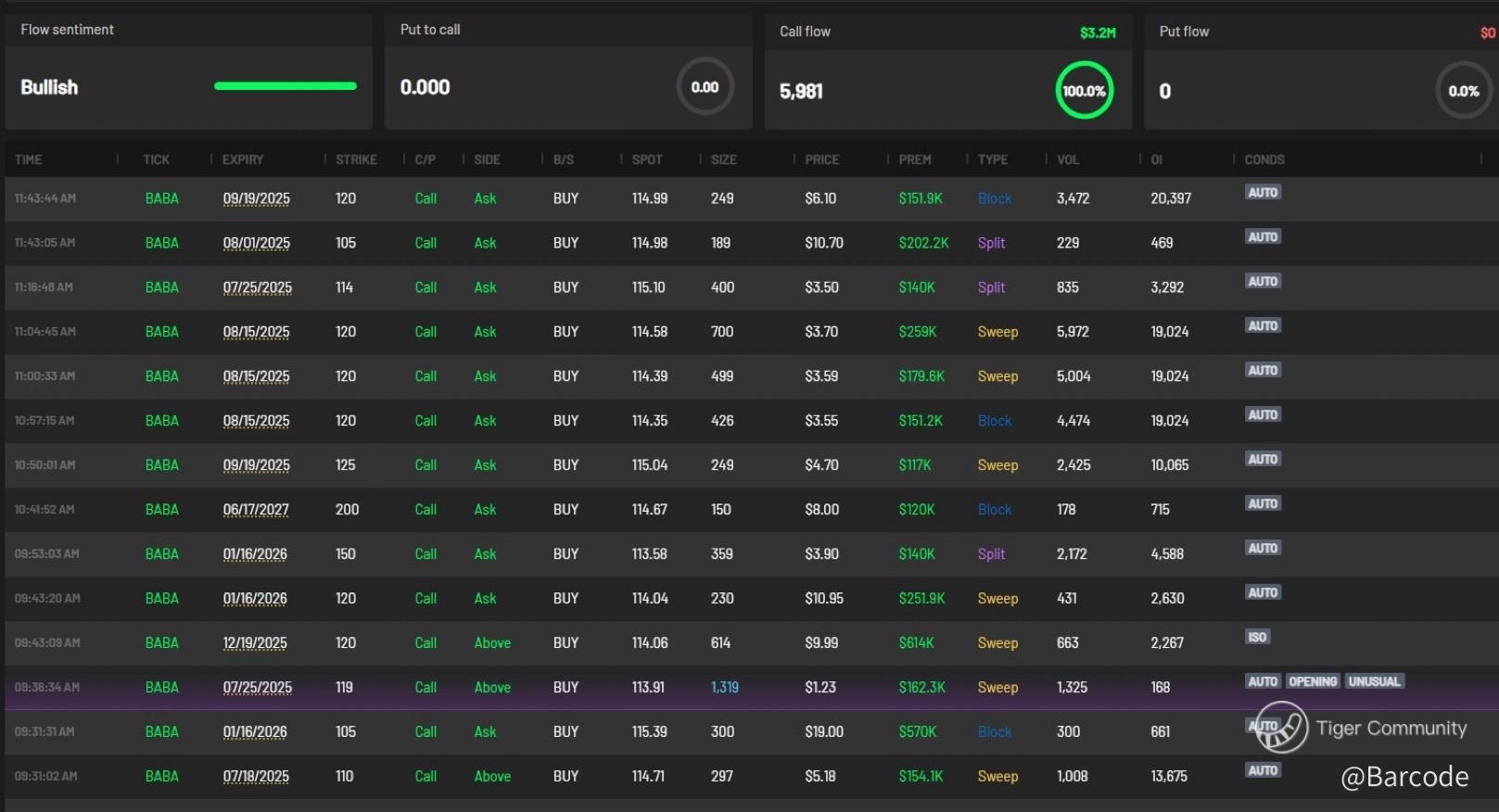Click the OI column header

click(1157, 159)
